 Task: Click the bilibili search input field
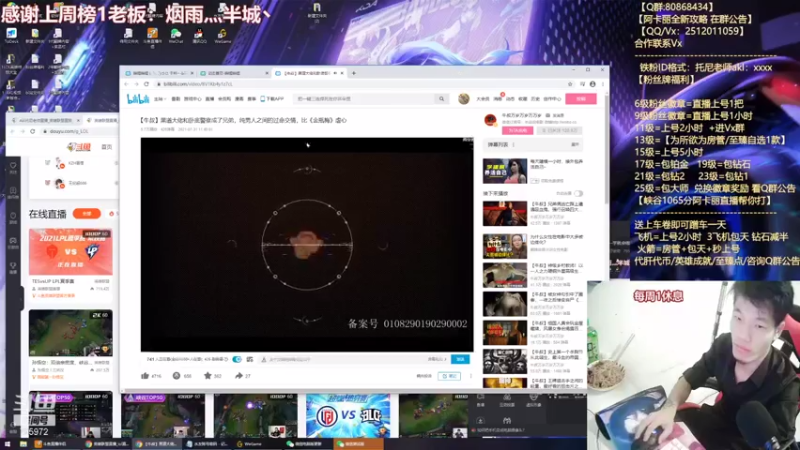pyautogui.click(x=364, y=99)
